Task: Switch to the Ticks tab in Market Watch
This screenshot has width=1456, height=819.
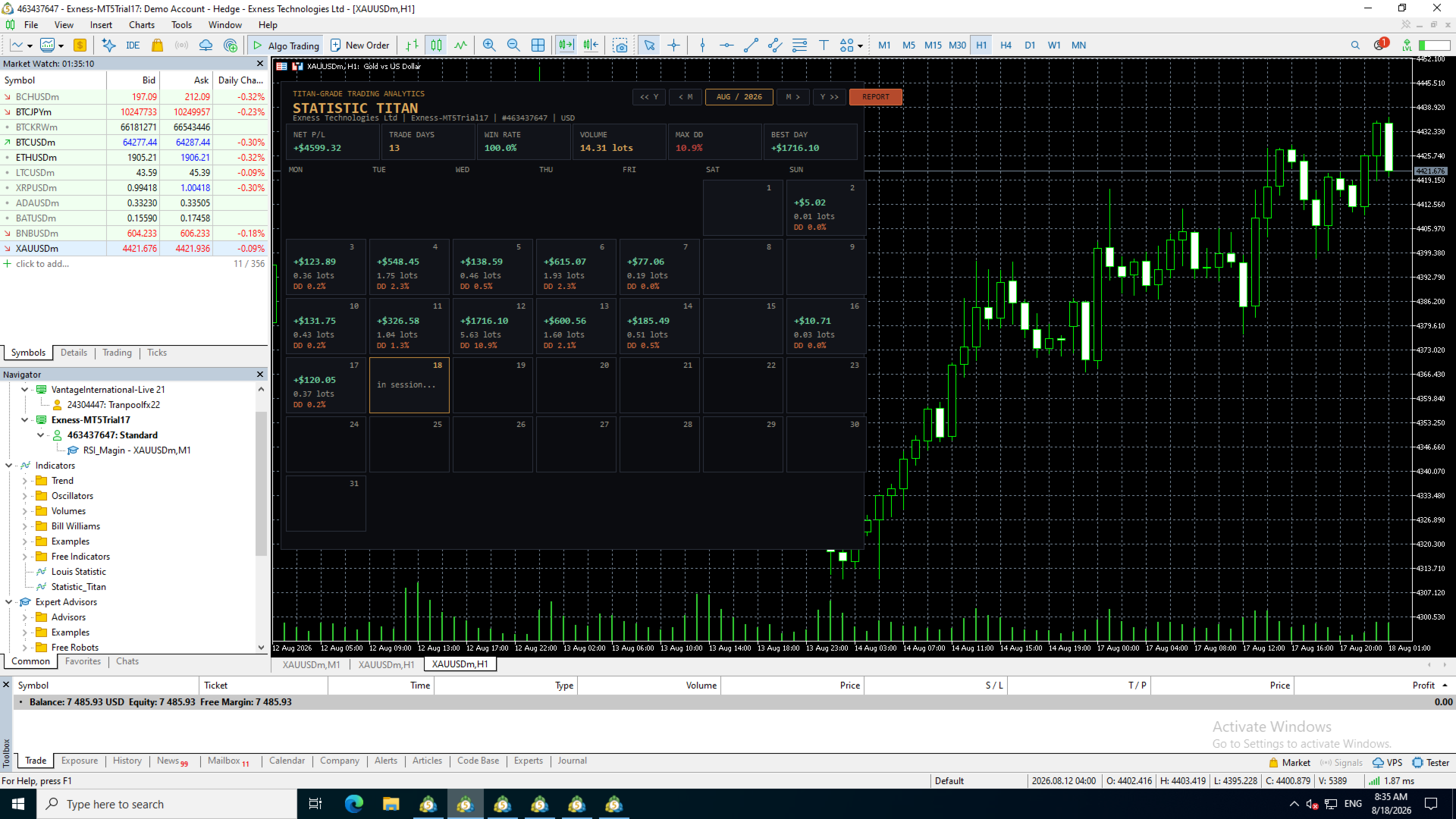Action: (x=157, y=353)
